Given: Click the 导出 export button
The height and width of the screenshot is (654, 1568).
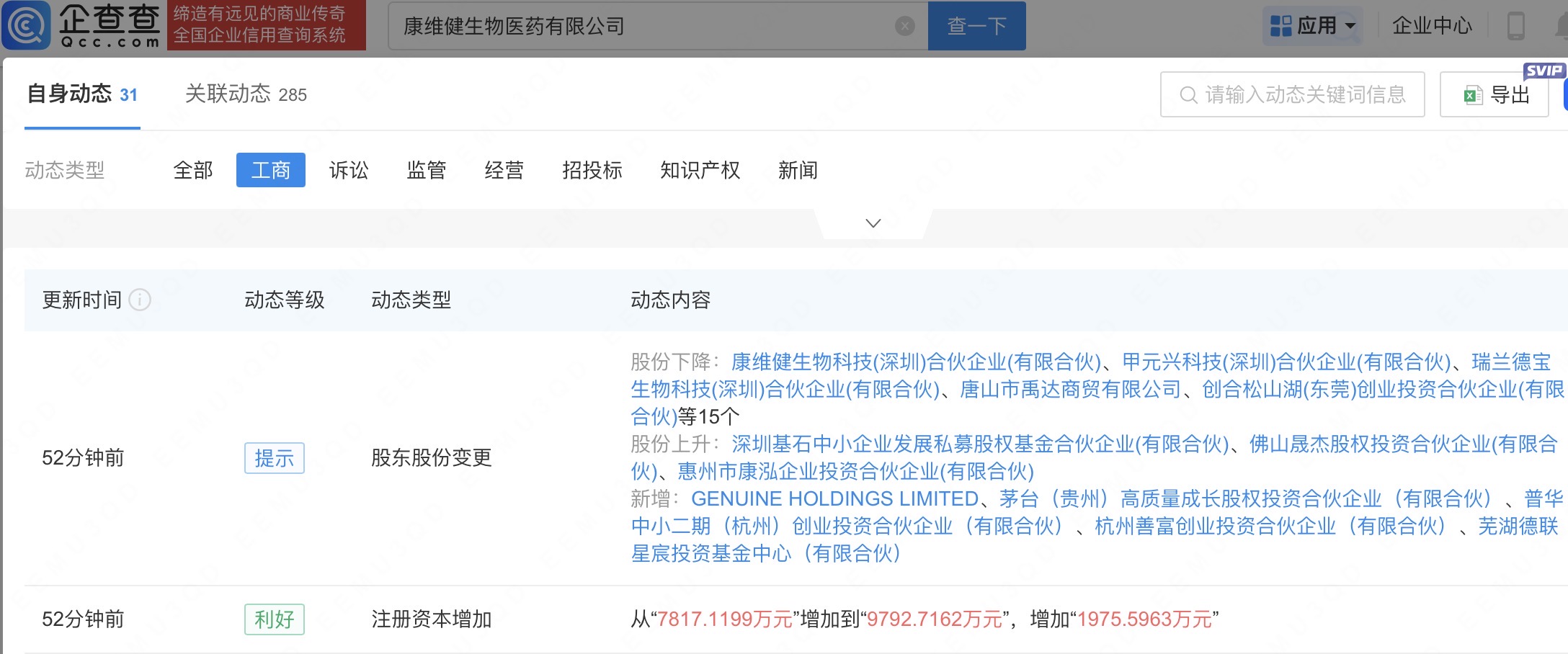Looking at the screenshot, I should [x=1494, y=94].
